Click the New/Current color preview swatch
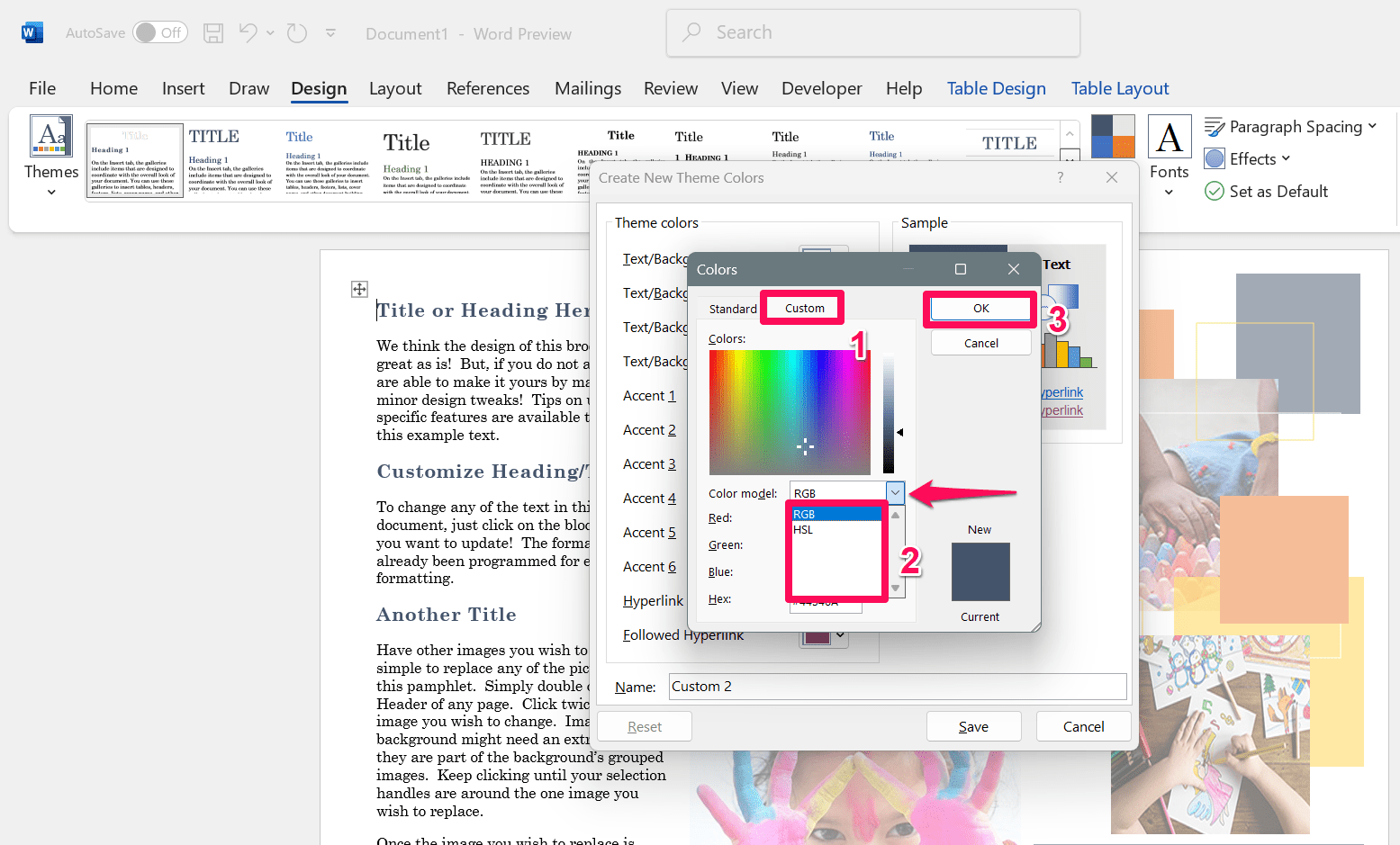This screenshot has height=845, width=1400. click(980, 571)
